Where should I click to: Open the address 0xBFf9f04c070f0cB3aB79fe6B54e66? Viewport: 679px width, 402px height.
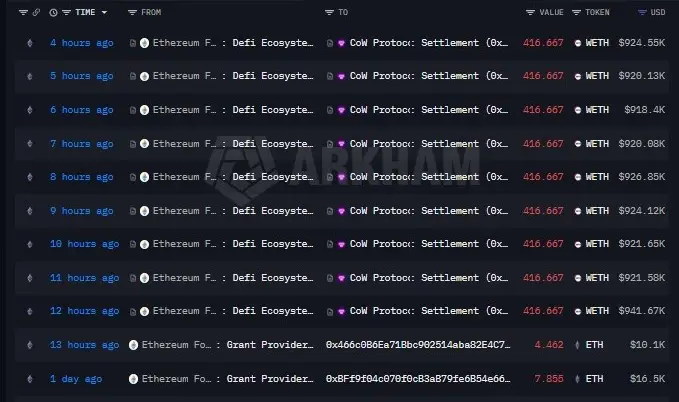(x=418, y=379)
